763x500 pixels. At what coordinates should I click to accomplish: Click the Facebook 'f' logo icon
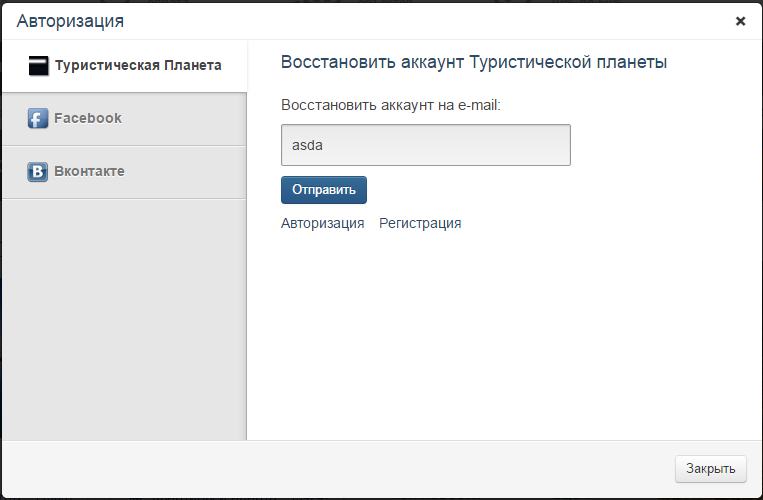(38, 119)
